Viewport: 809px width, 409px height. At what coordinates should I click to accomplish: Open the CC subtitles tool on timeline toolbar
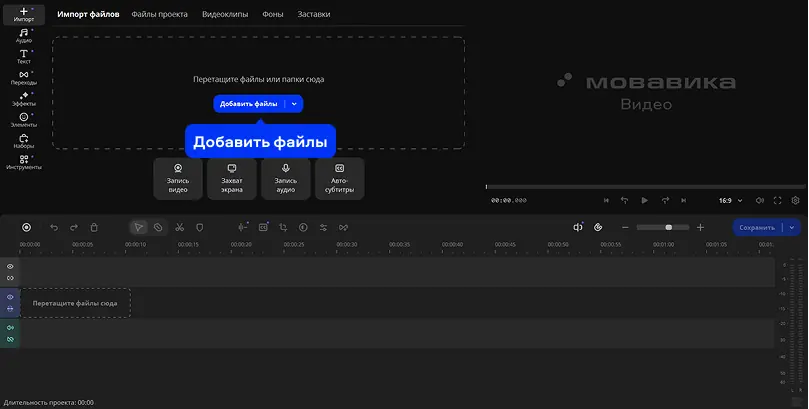263,227
